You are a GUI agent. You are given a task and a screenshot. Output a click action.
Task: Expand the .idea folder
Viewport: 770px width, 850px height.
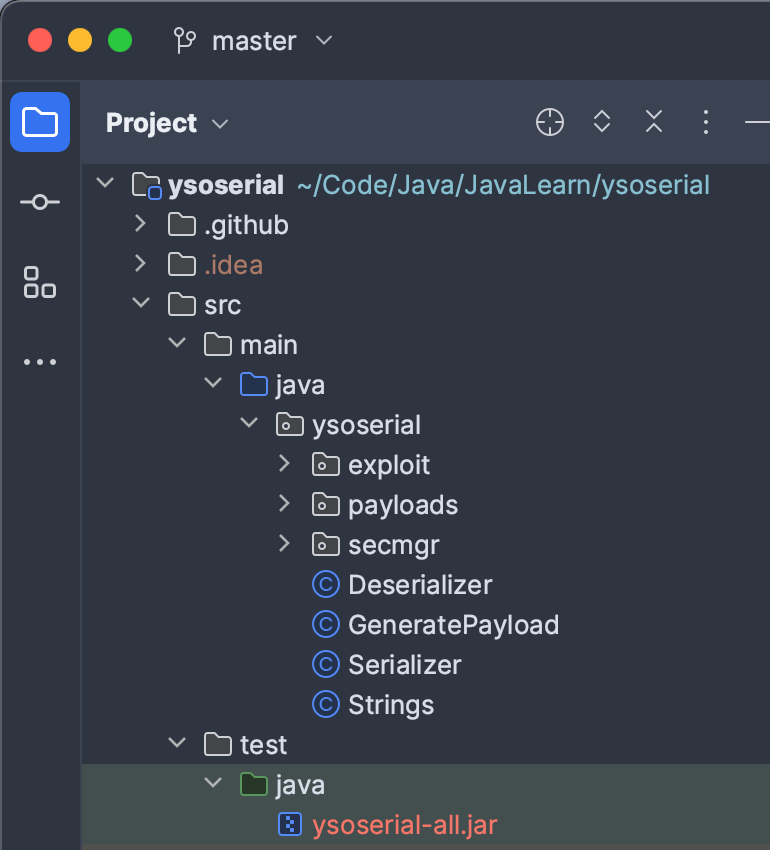click(140, 264)
